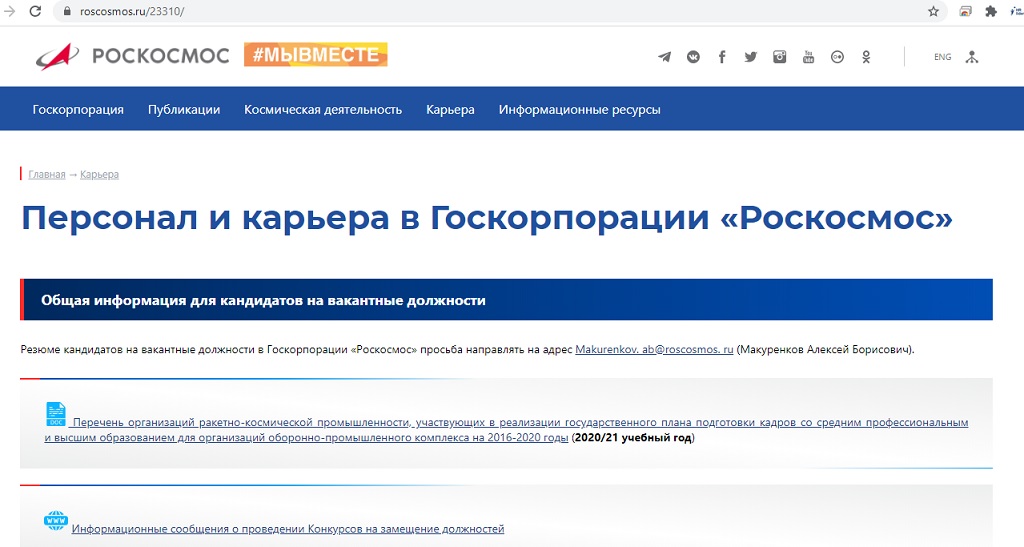
Task: Open the VK social icon
Action: tap(693, 57)
